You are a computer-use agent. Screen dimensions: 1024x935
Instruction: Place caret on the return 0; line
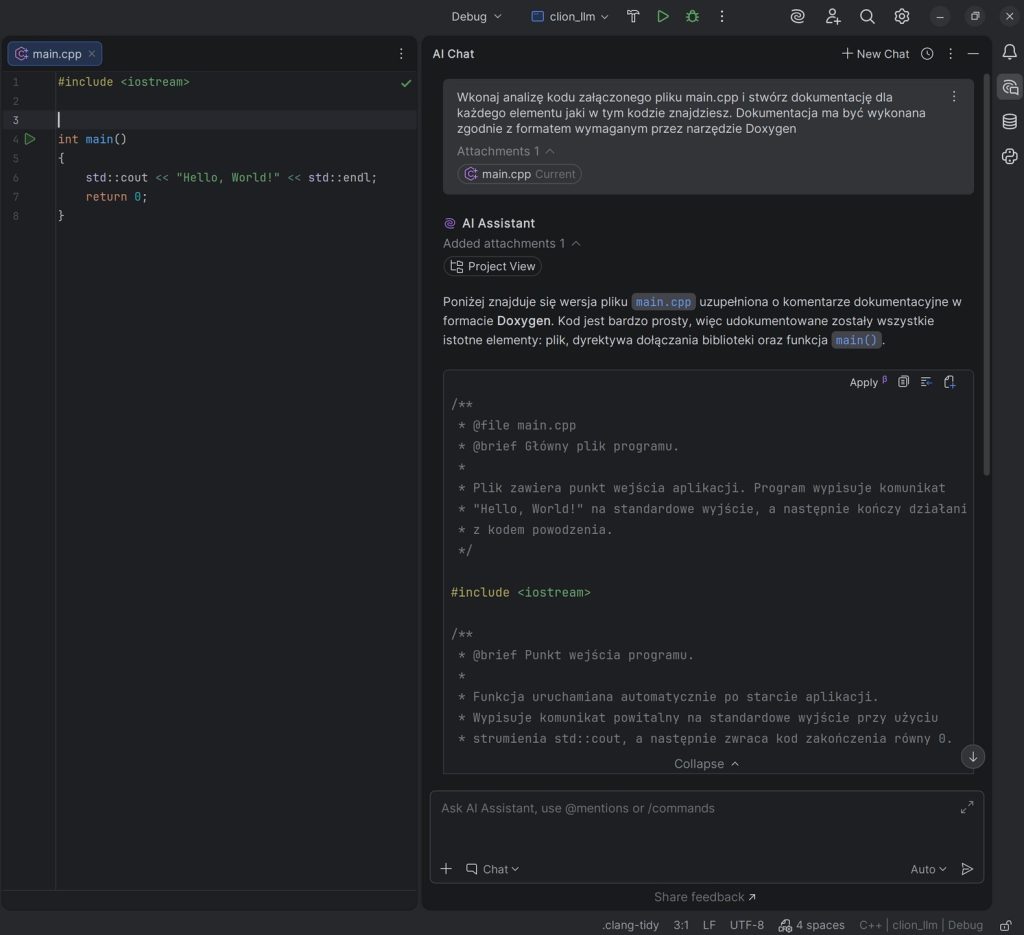click(116, 197)
